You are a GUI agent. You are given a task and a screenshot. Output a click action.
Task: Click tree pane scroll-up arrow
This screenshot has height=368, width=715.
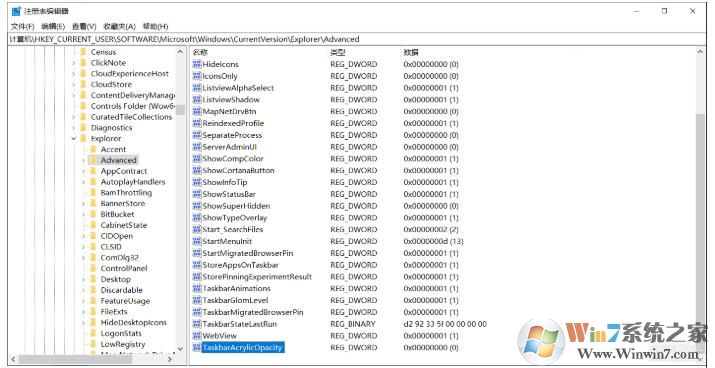coord(181,52)
